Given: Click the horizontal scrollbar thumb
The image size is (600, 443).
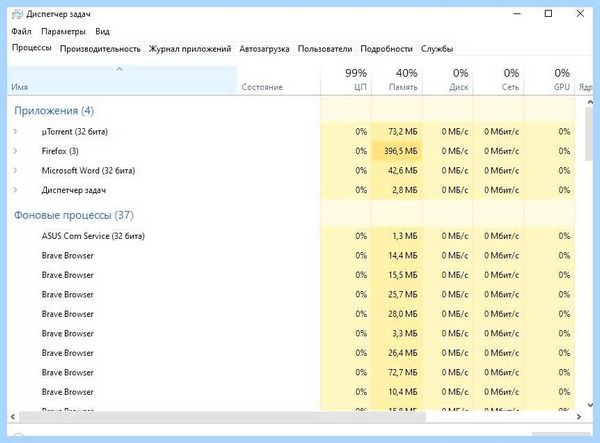Looking at the screenshot, I should pyautogui.click(x=222, y=417).
